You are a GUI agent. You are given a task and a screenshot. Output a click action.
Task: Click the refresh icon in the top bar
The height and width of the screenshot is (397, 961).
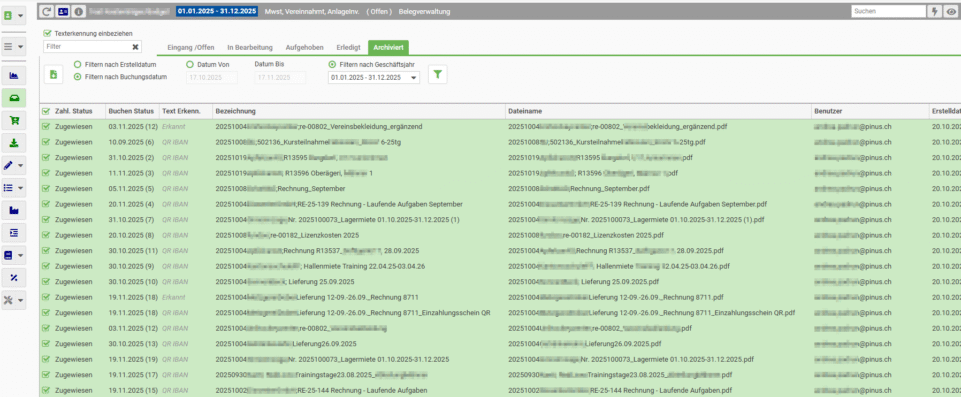click(47, 11)
